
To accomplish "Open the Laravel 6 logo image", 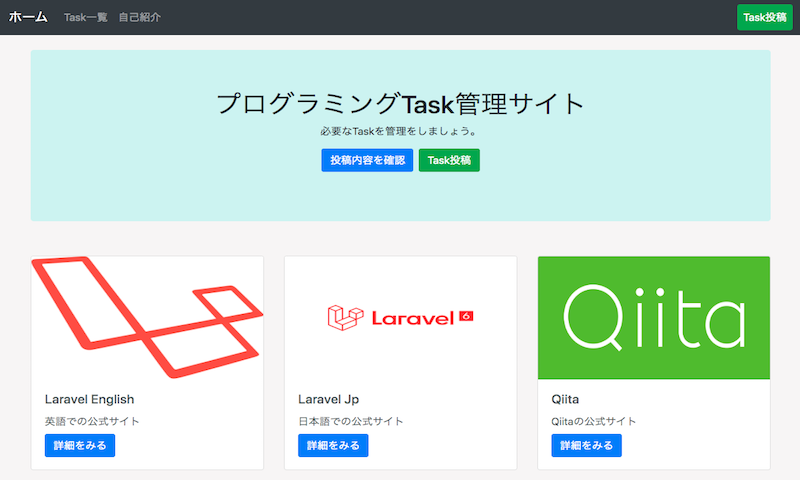I will [x=401, y=317].
